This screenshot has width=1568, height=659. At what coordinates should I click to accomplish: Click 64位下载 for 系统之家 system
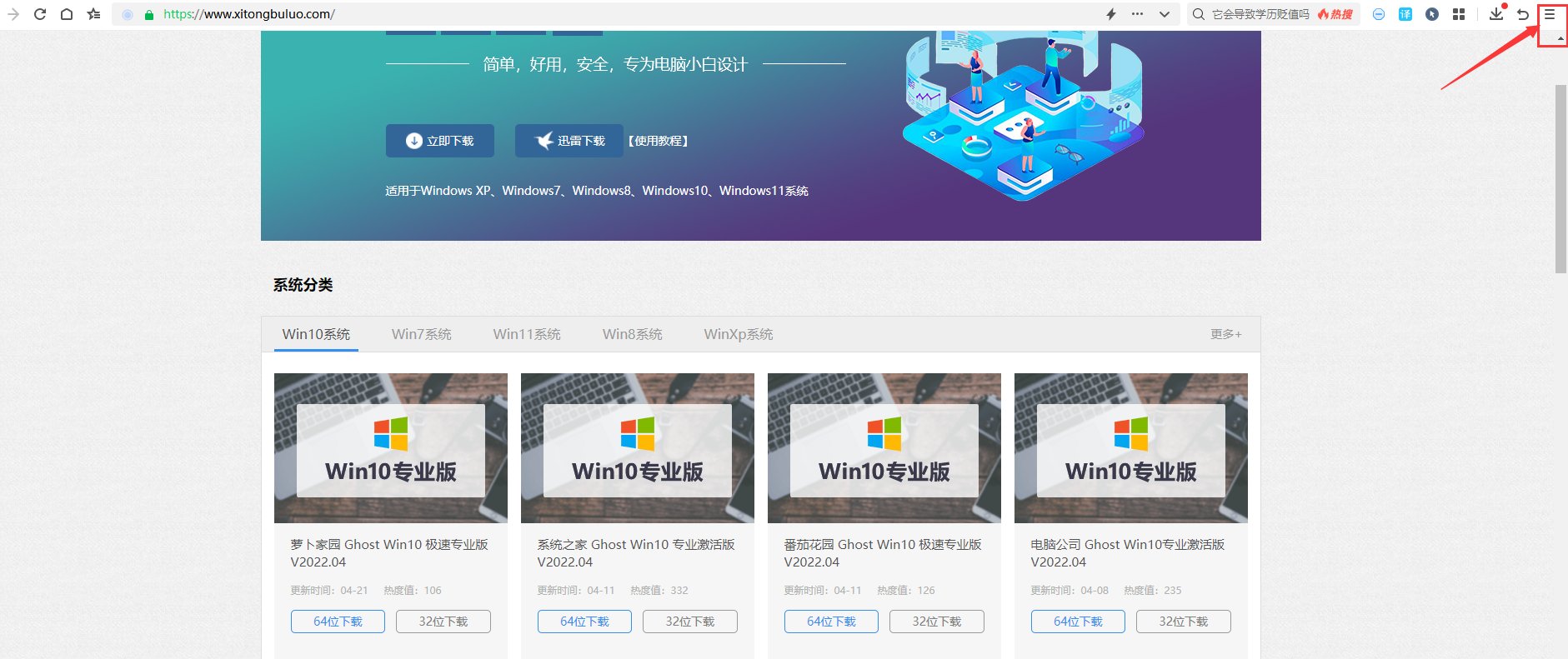click(584, 622)
